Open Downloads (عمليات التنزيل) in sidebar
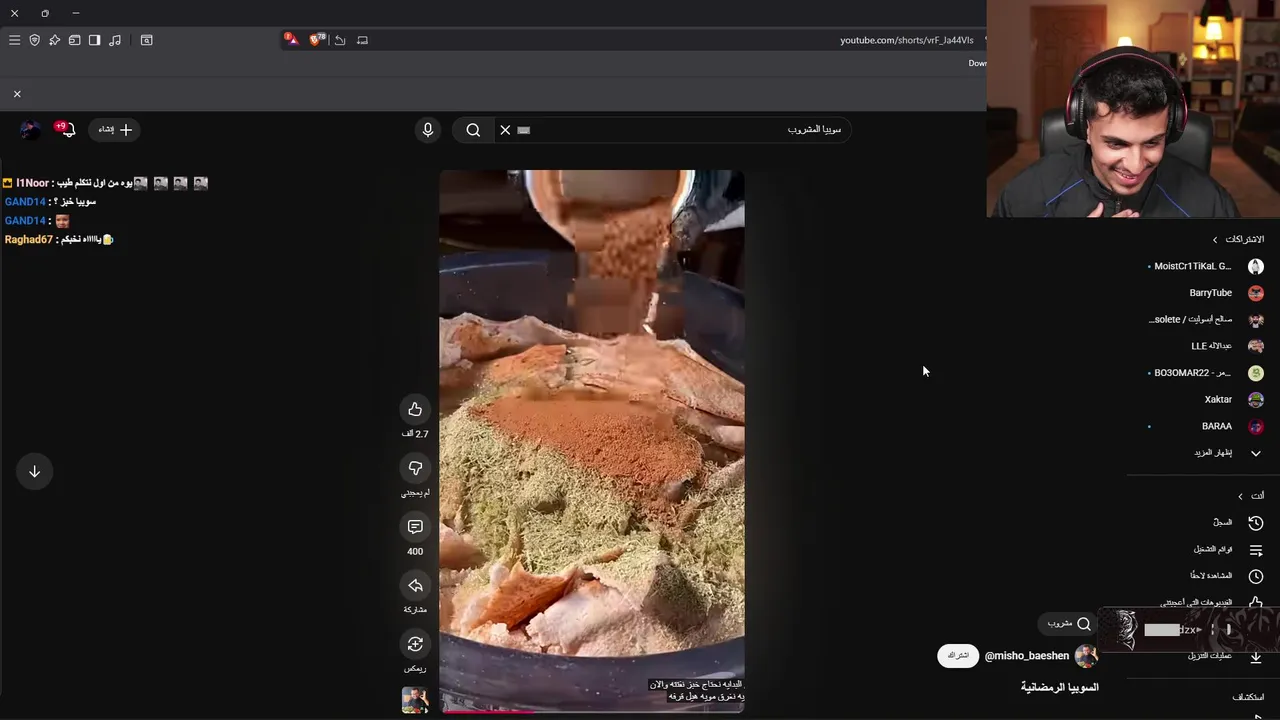This screenshot has width=1280, height=720. coord(1225,656)
